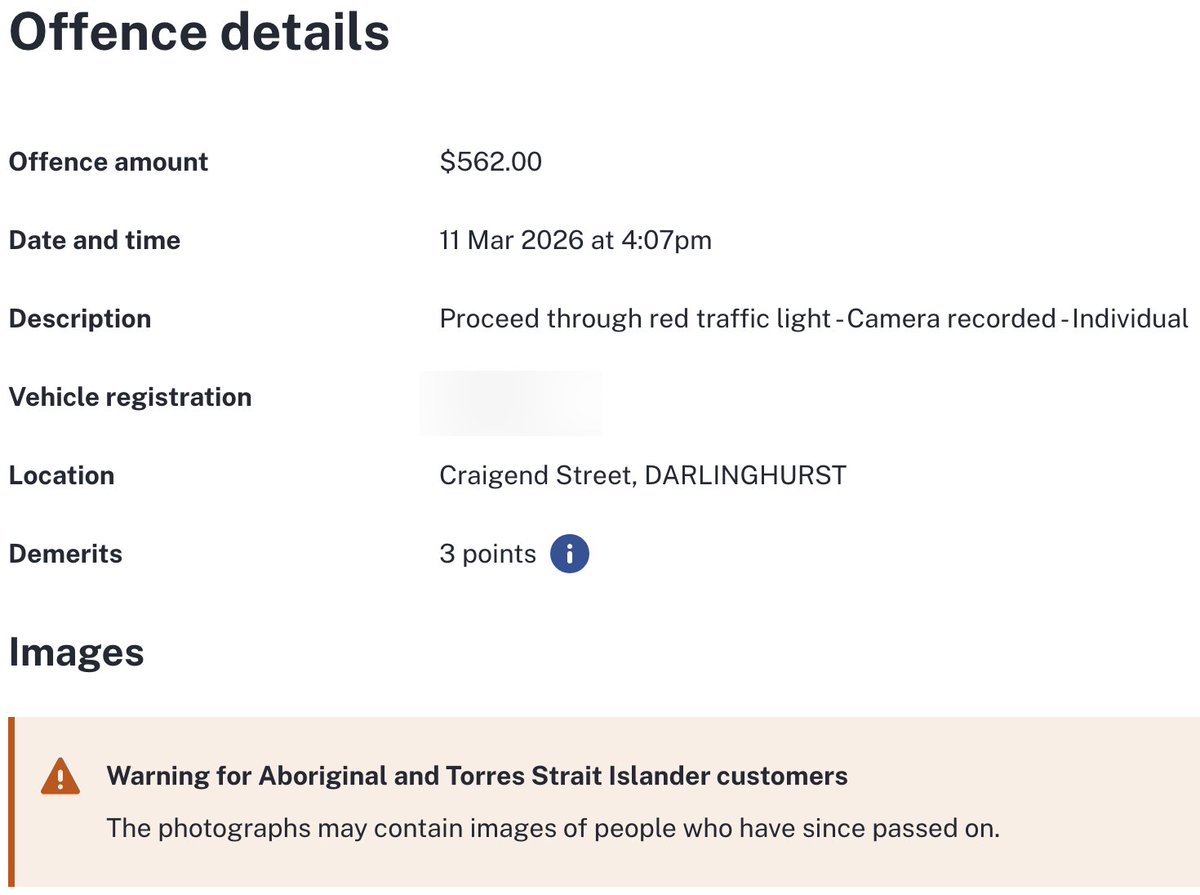
Task: Click the demerits info icon
Action: point(570,554)
